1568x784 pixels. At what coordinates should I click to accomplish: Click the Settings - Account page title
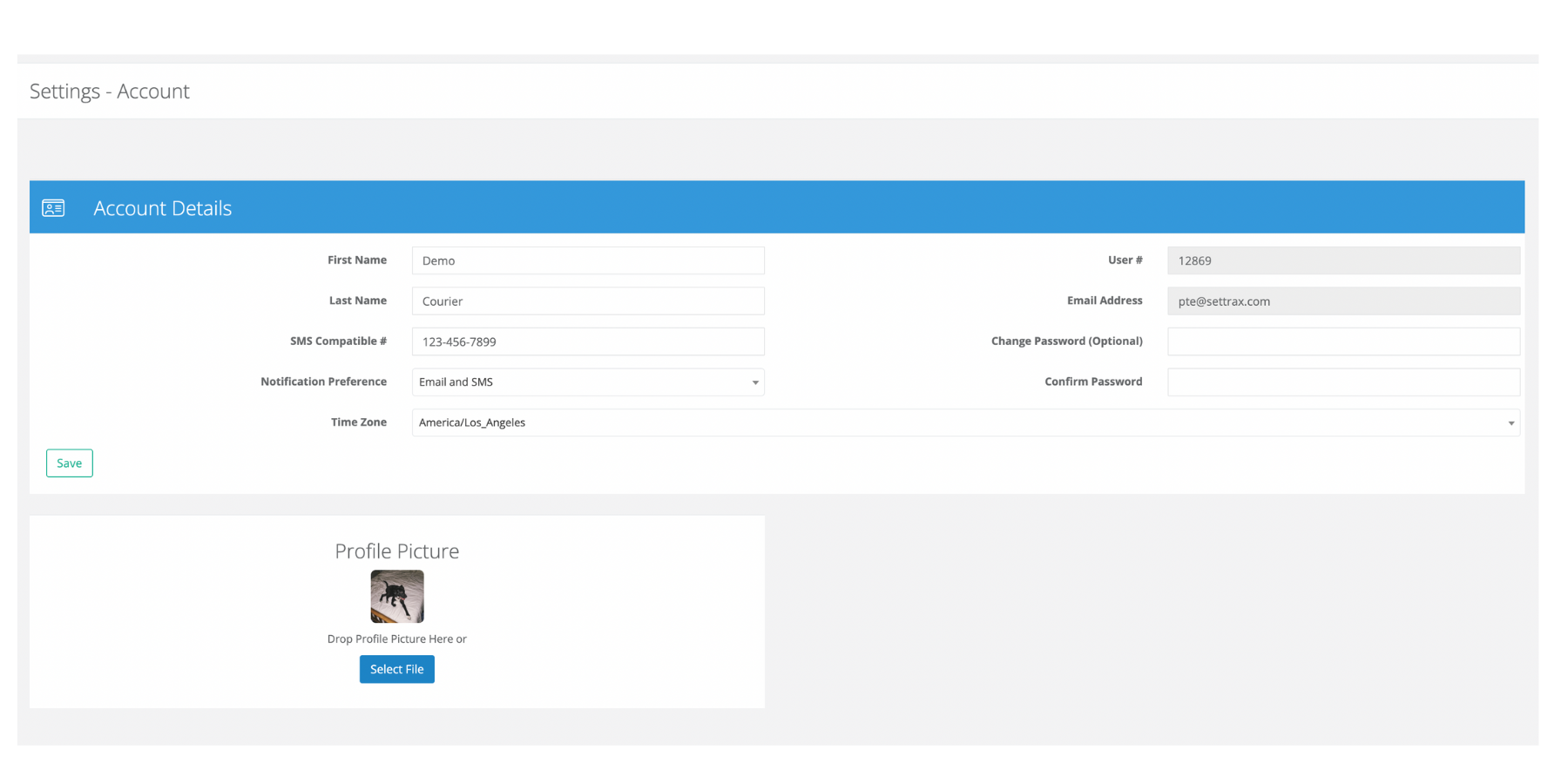tap(110, 91)
